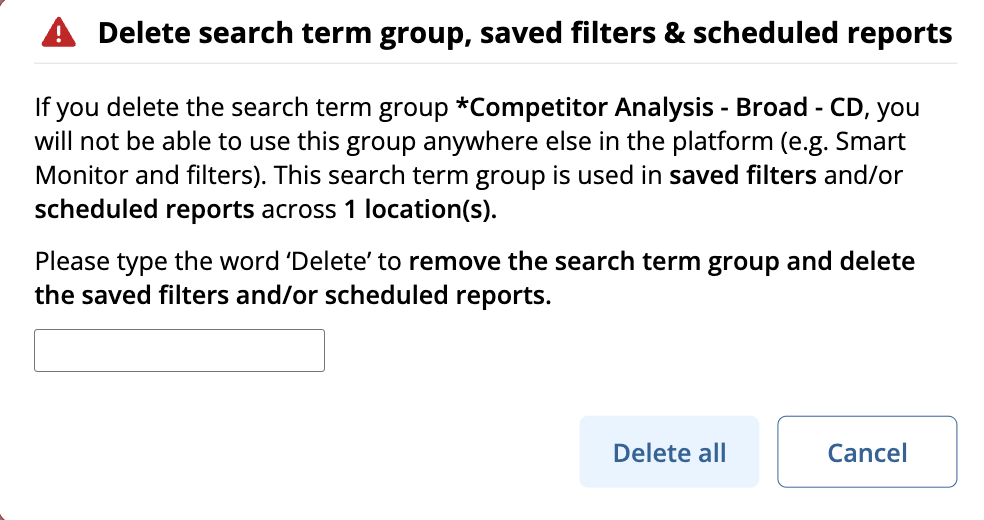Click the word 'scheduled reports' in the dialog title
Image resolution: width=984 pixels, height=520 pixels.
pyautogui.click(x=823, y=33)
